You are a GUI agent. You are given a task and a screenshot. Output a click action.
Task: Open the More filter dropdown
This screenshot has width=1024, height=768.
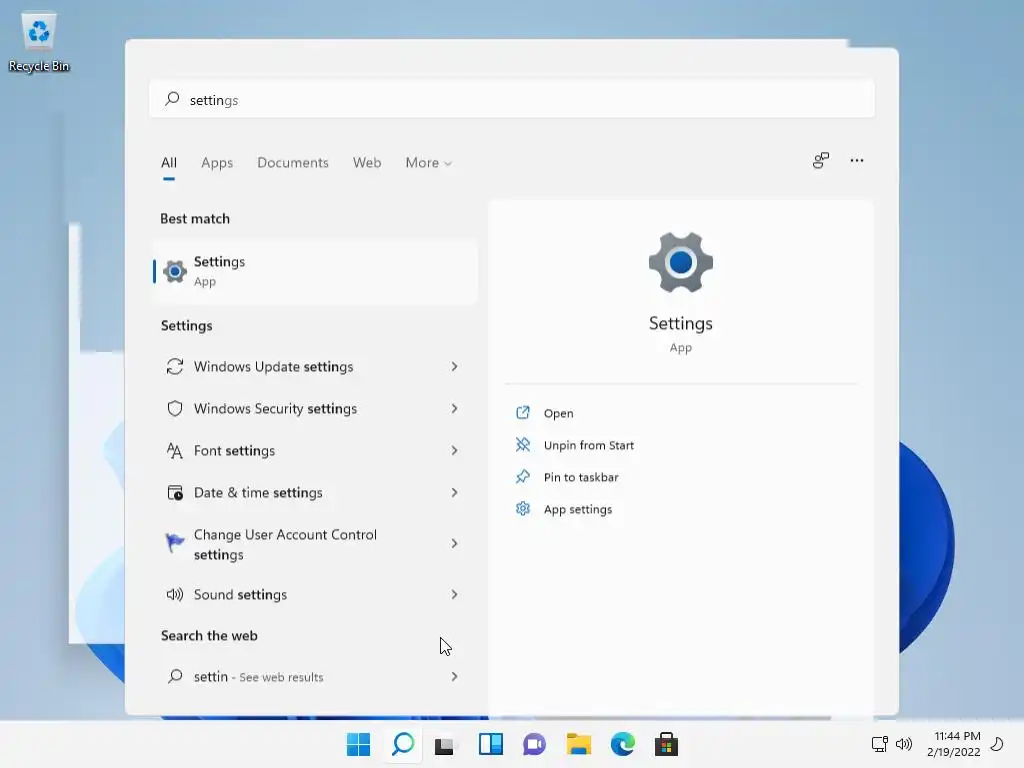tap(428, 163)
